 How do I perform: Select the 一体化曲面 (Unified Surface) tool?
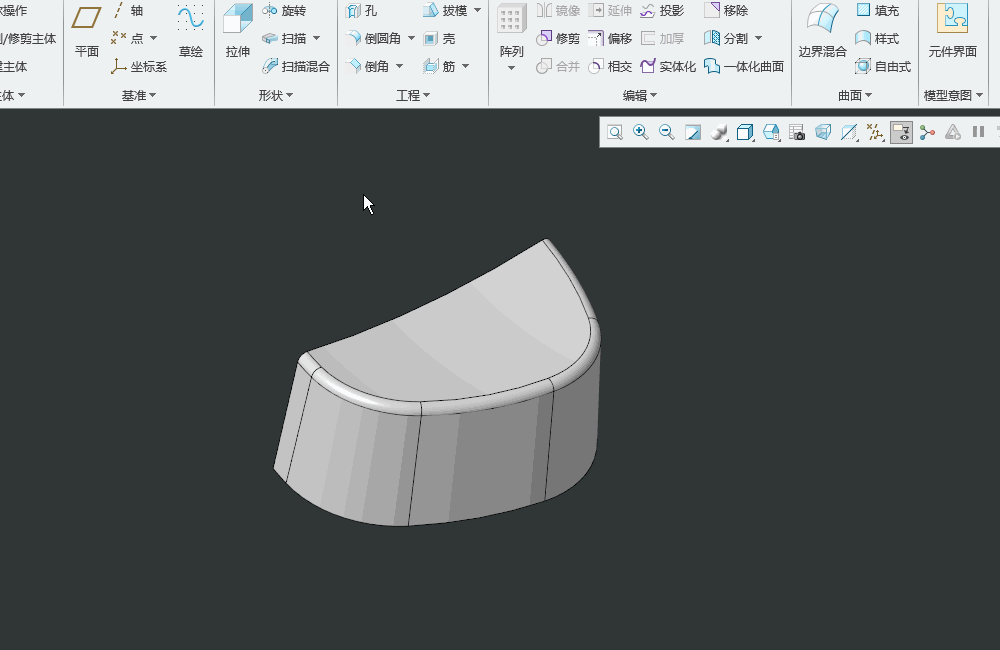(x=744, y=66)
